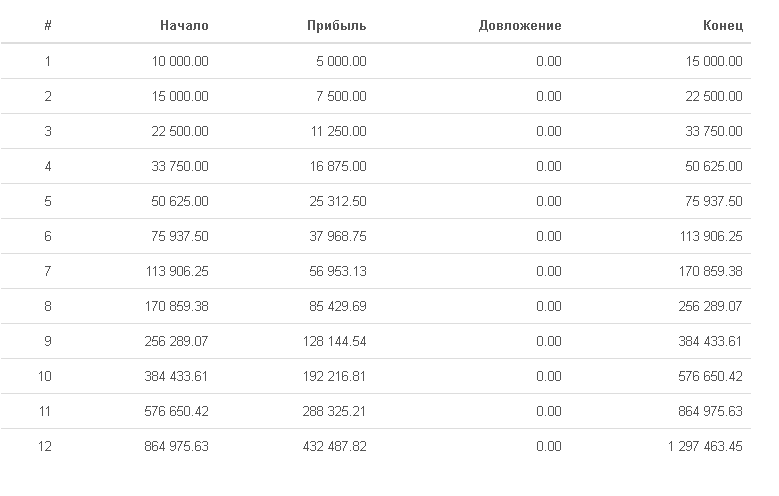Click row 6 Довложение value 0.00
Image resolution: width=779 pixels, height=496 pixels.
pyautogui.click(x=548, y=236)
